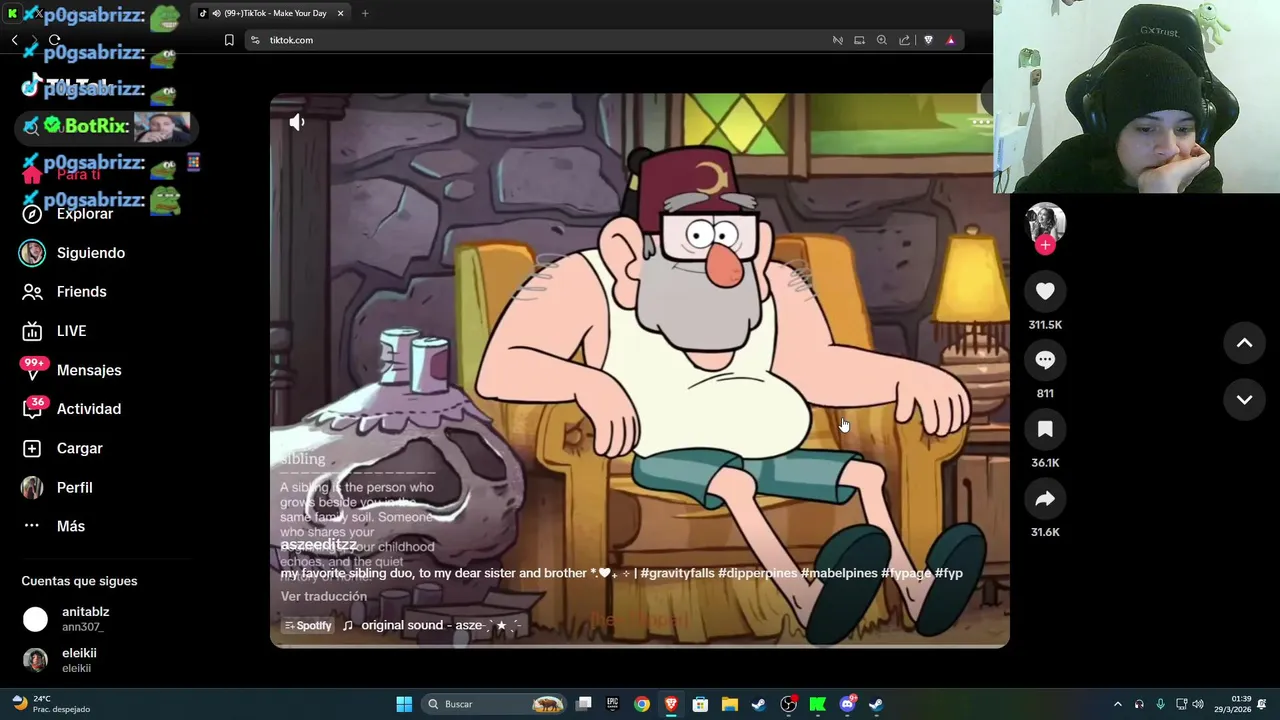The image size is (1280, 720).
Task: Open the #mabelpines hashtag
Action: click(839, 573)
